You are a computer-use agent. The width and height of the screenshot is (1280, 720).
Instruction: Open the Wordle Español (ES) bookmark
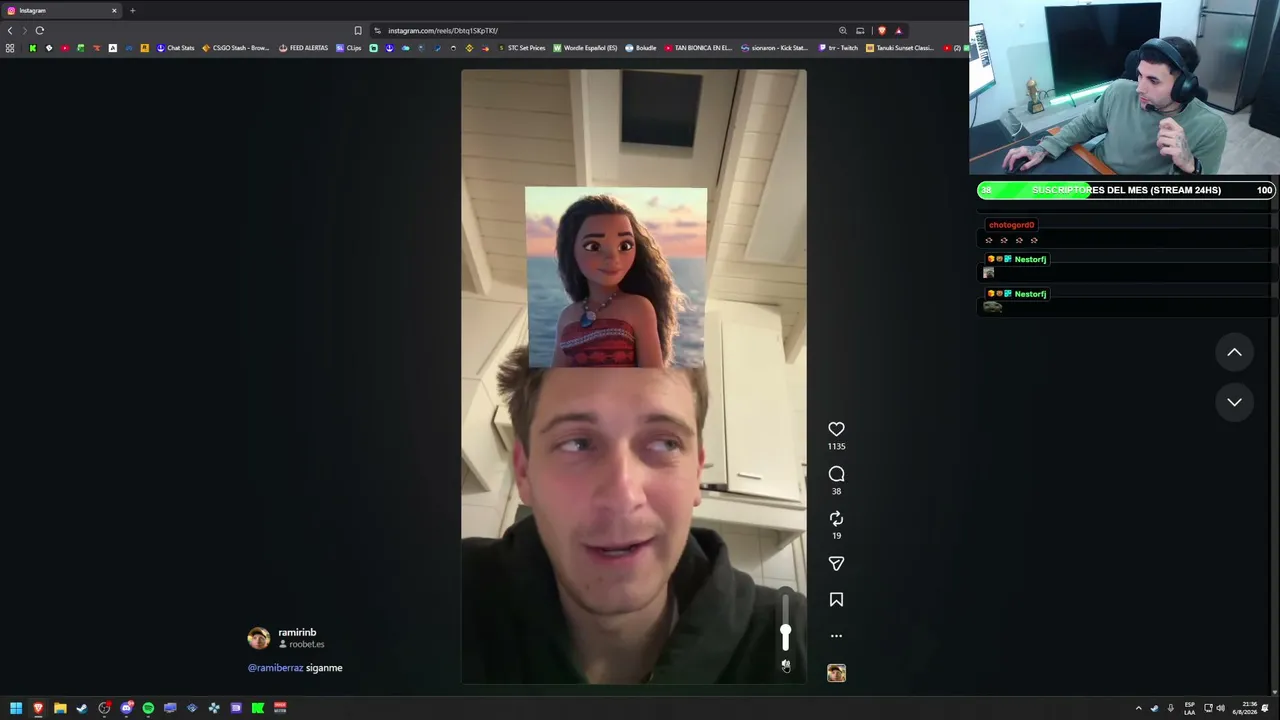click(585, 48)
